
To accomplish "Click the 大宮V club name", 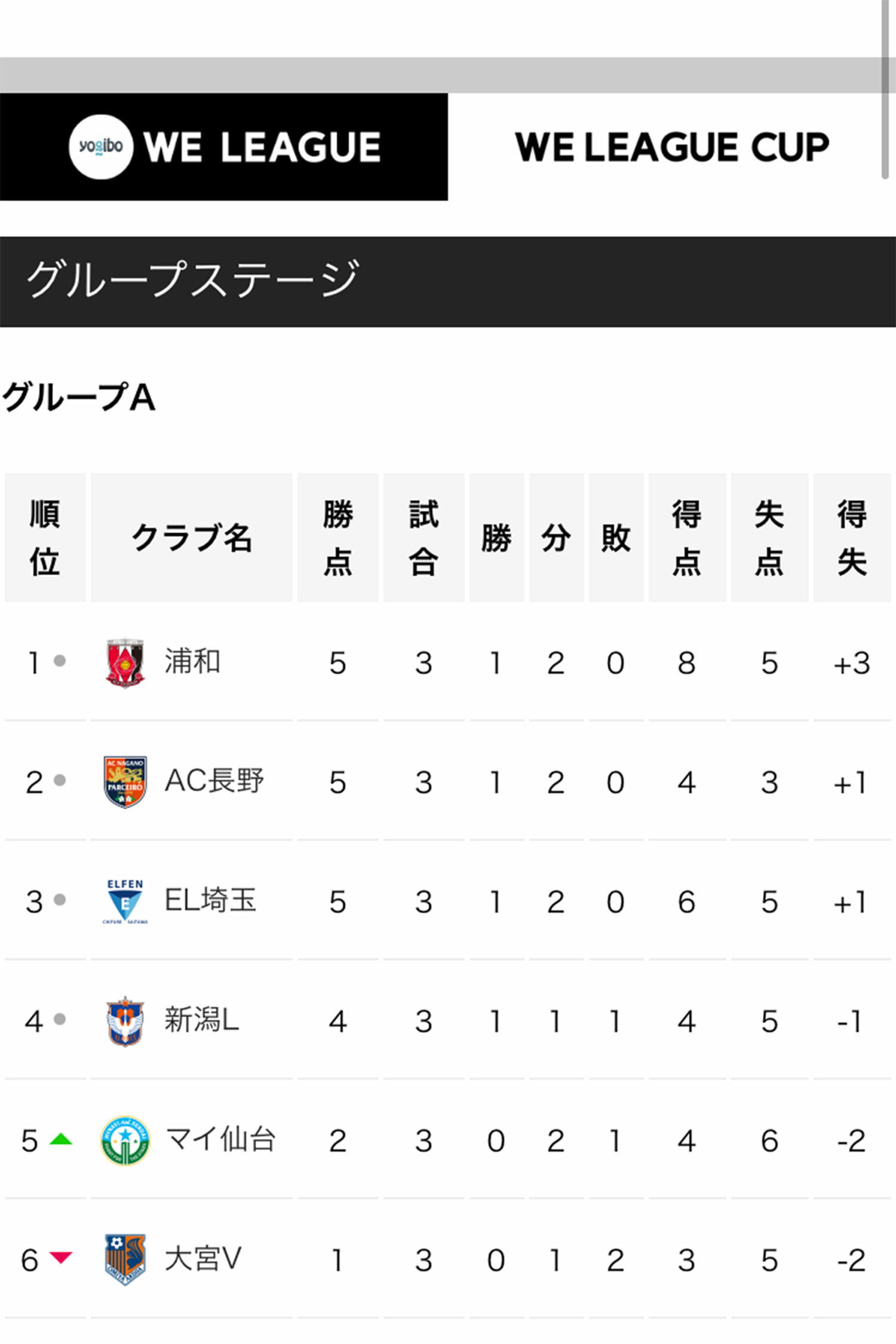I will click(x=203, y=1259).
